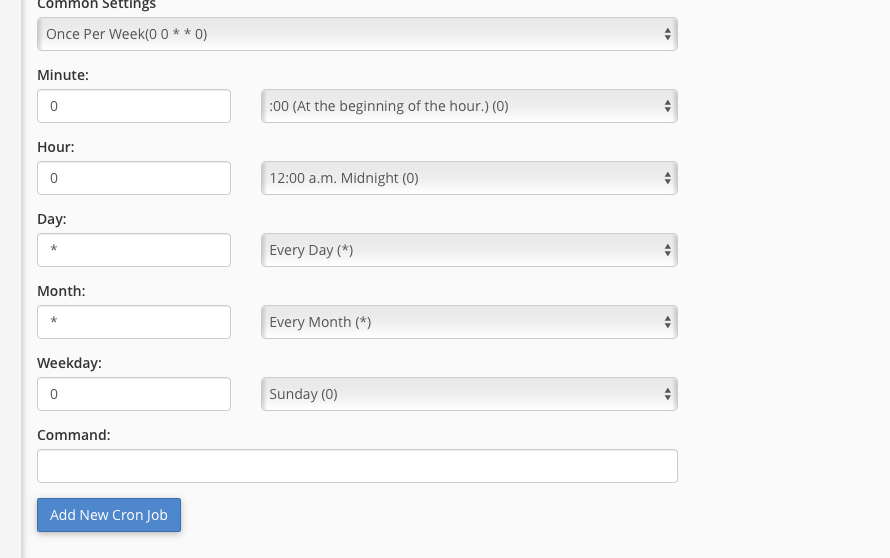Click the 'Weekday:' field label
This screenshot has width=890, height=558.
click(70, 363)
